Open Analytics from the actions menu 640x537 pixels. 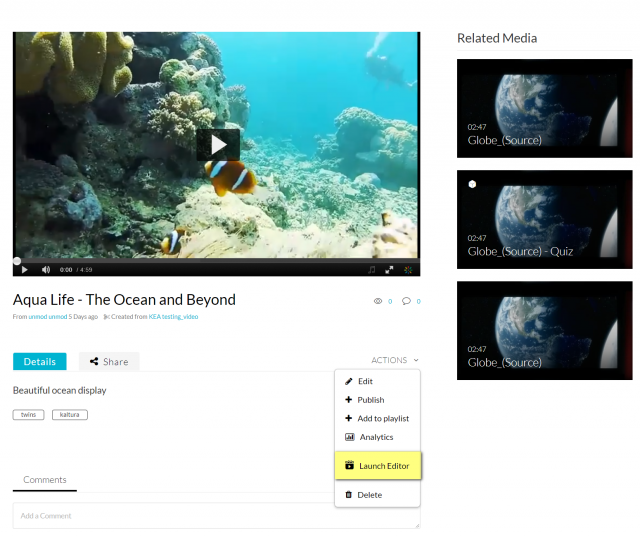click(376, 437)
